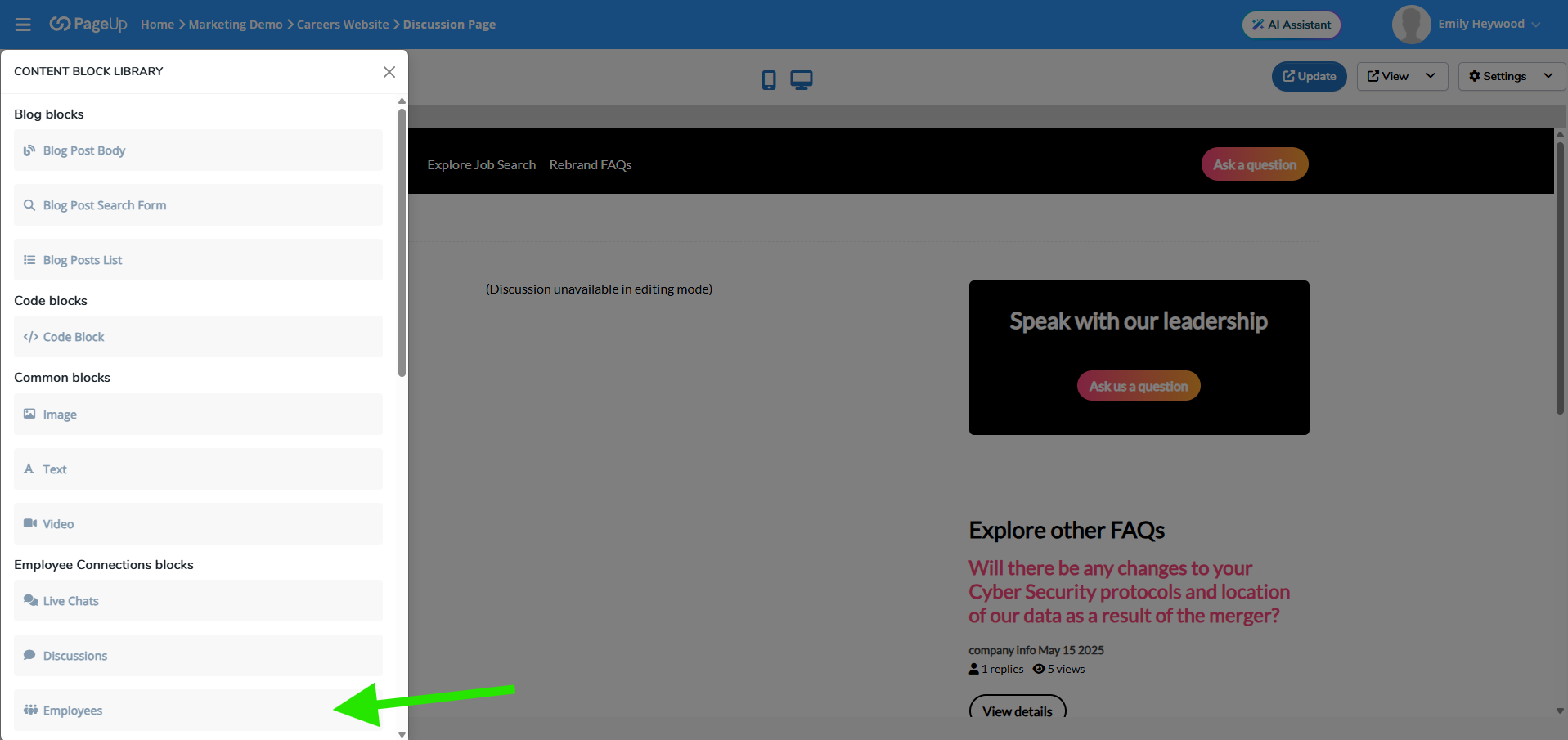Choose the Blog Post Search Form block
This screenshot has width=1568, height=740.
pos(198,205)
